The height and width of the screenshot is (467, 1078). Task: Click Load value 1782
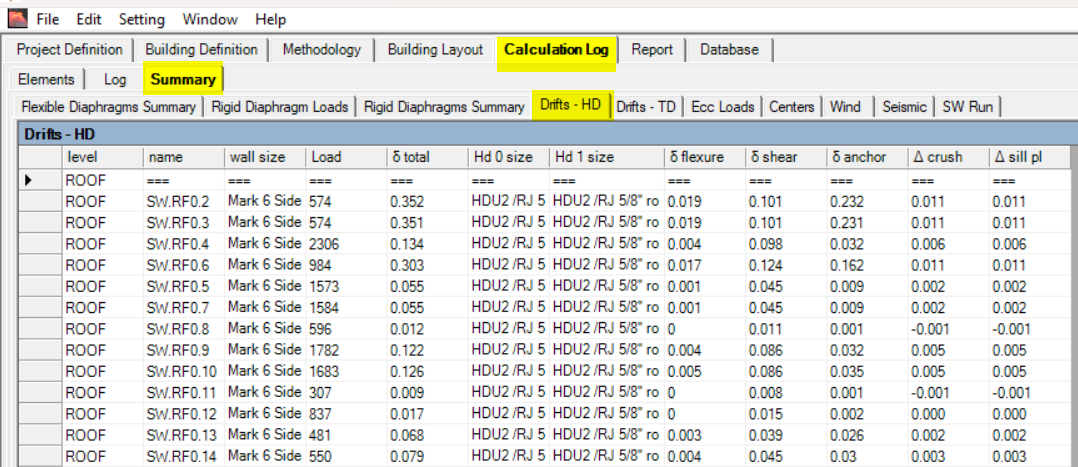pos(346,351)
